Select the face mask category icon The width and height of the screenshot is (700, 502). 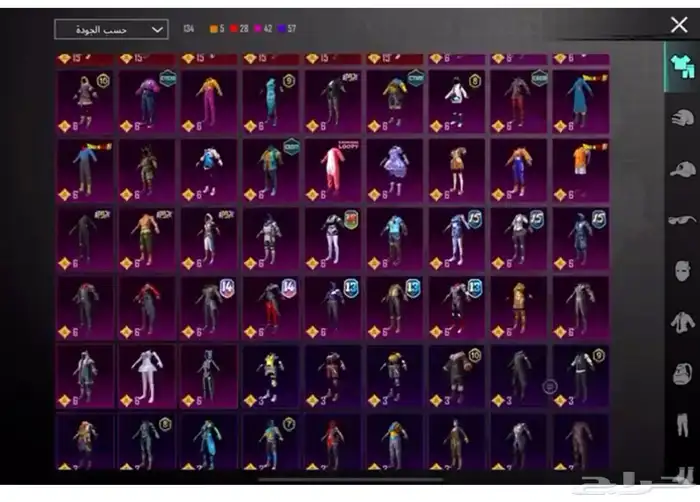coord(681,270)
